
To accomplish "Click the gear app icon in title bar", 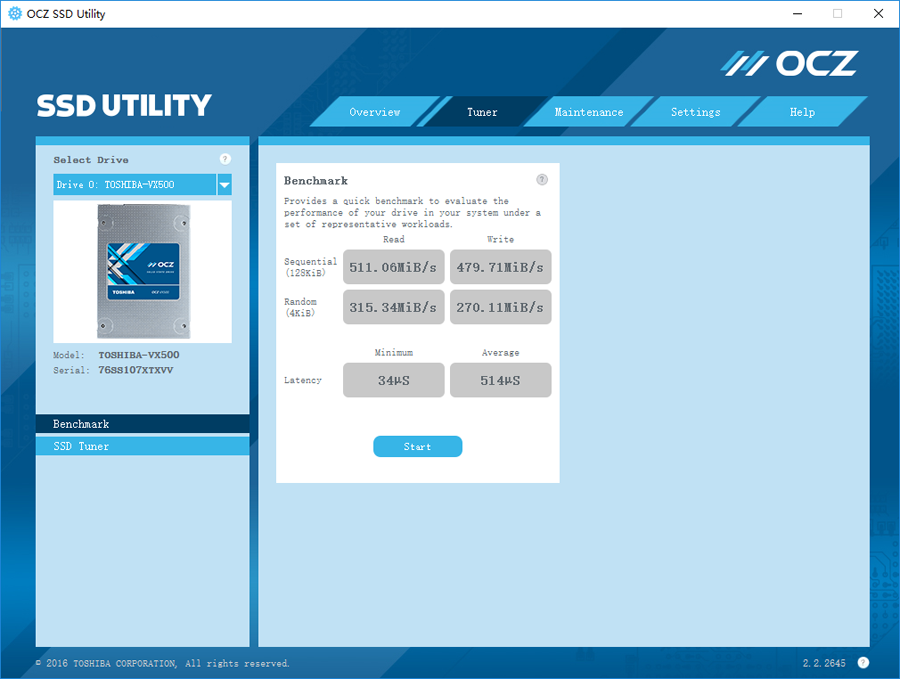I will pos(15,14).
